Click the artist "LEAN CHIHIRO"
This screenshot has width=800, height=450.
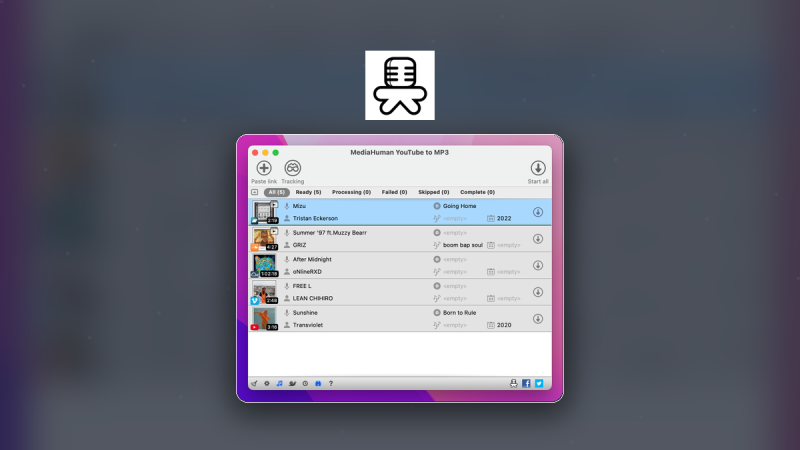tap(313, 298)
